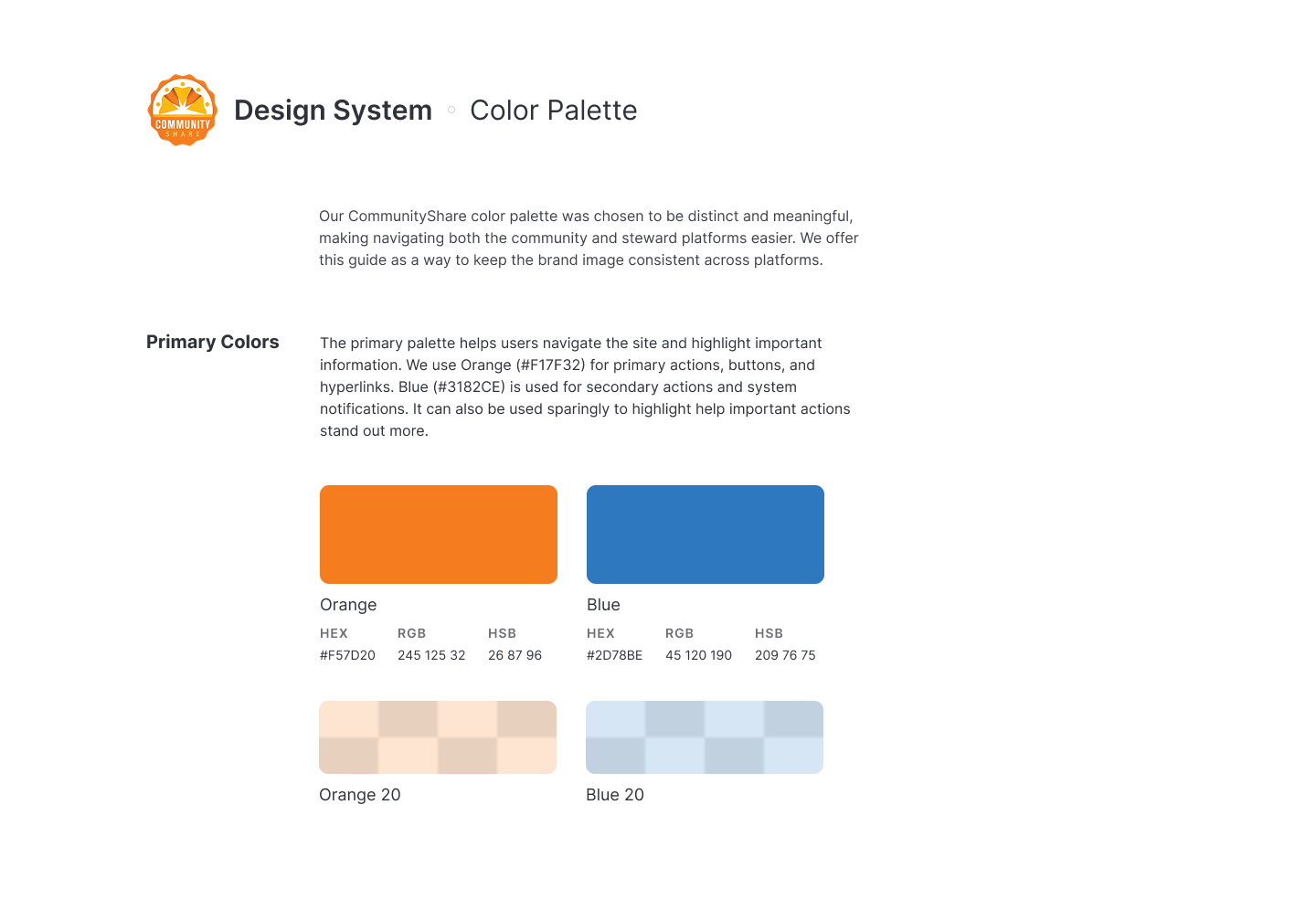Click the small dot separator in title
The height and width of the screenshot is (900, 1316).
451,110
